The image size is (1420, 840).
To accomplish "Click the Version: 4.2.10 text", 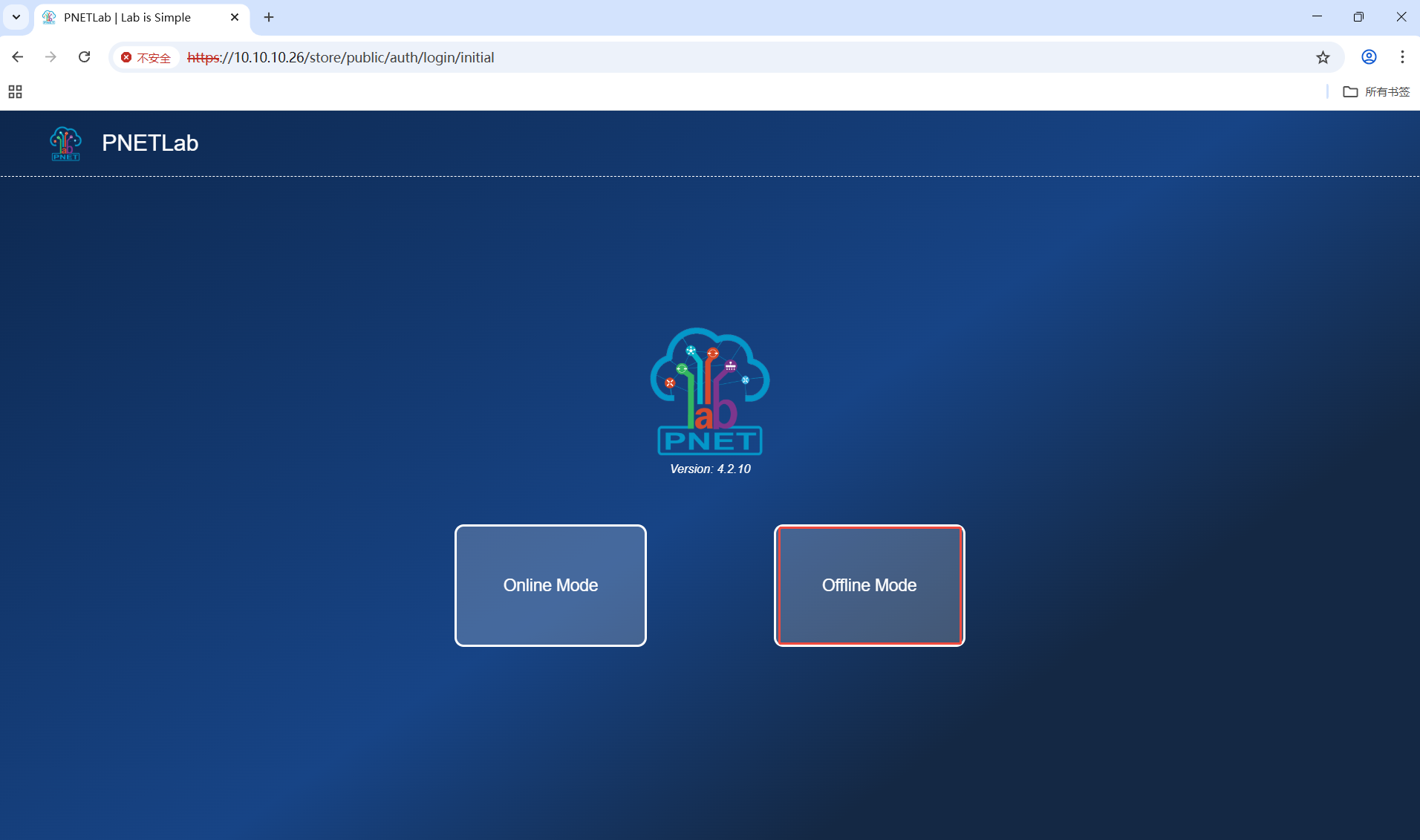I will point(710,469).
